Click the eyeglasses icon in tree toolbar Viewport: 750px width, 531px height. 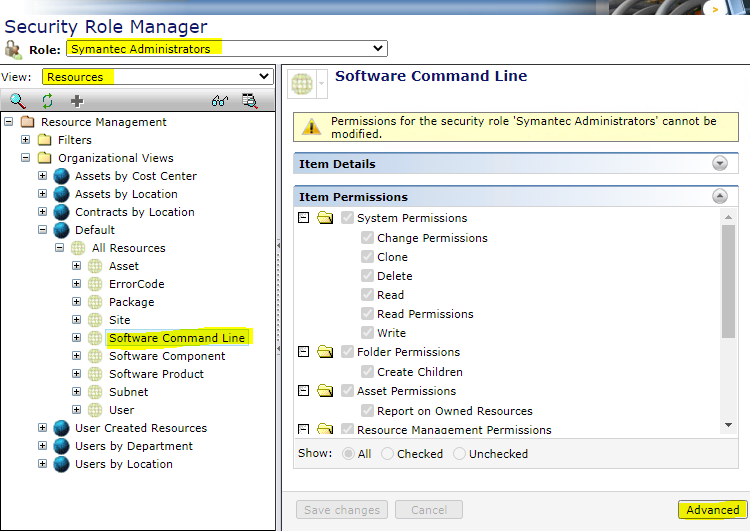[x=220, y=100]
